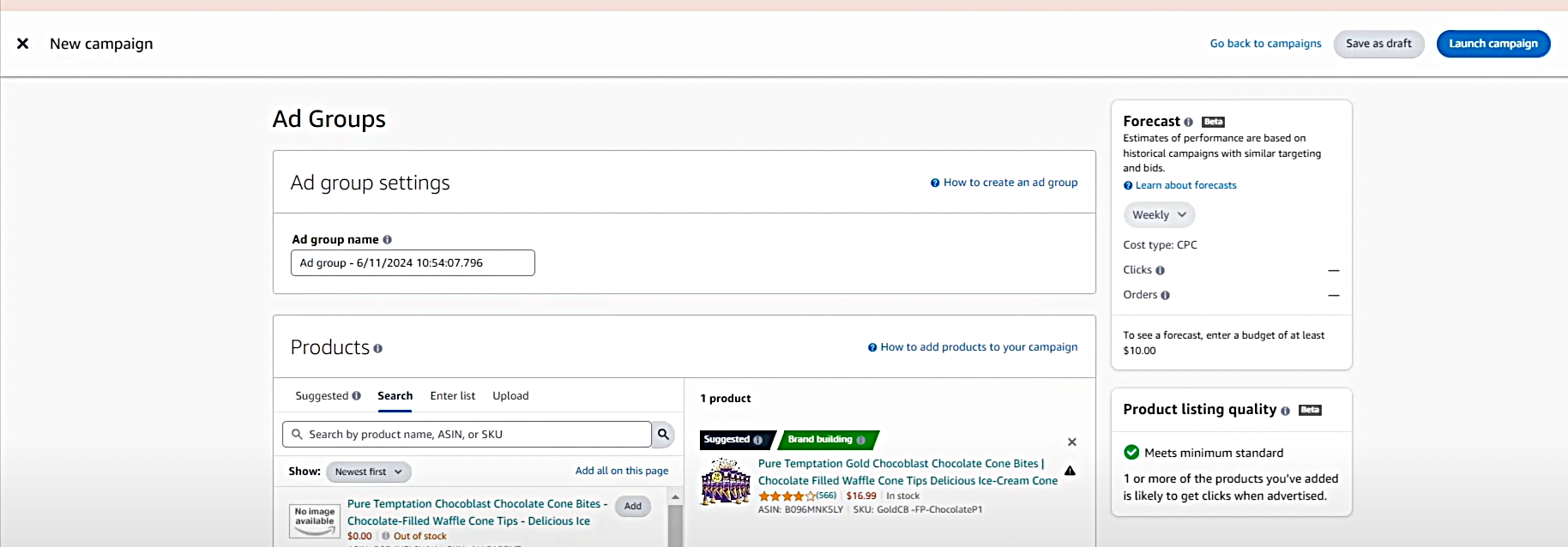Viewport: 1568px width, 547px height.
Task: Open Pure Temptation Gold Chocoblast product title
Action: tap(908, 472)
